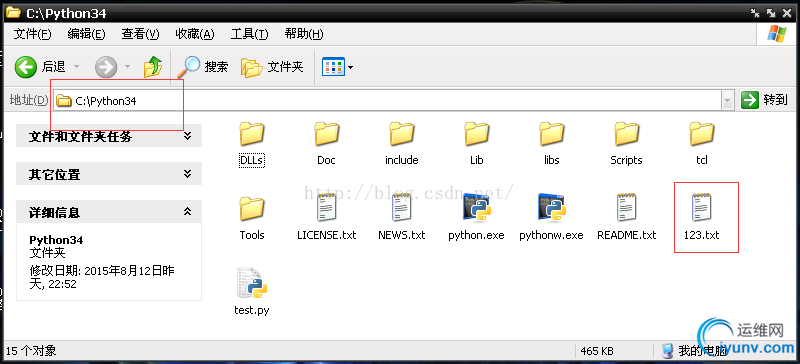This screenshot has height=364, width=800.
Task: Toggle the Folders (文件夹) pane
Action: coord(272,67)
